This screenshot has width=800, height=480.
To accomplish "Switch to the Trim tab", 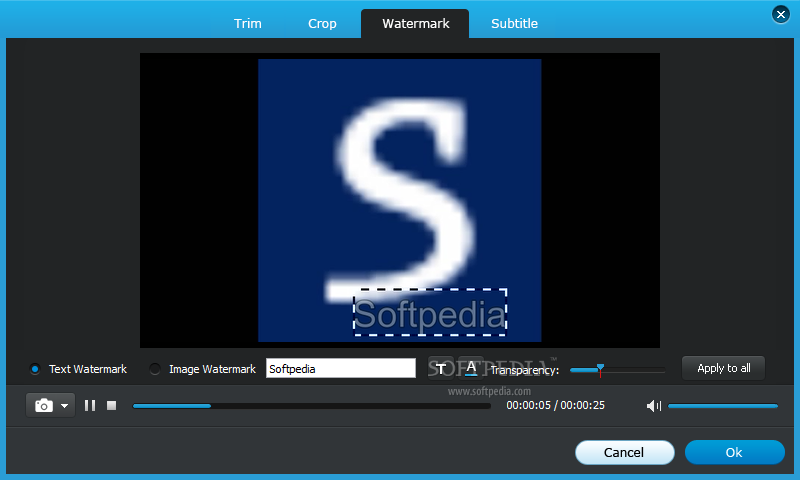I will click(247, 23).
